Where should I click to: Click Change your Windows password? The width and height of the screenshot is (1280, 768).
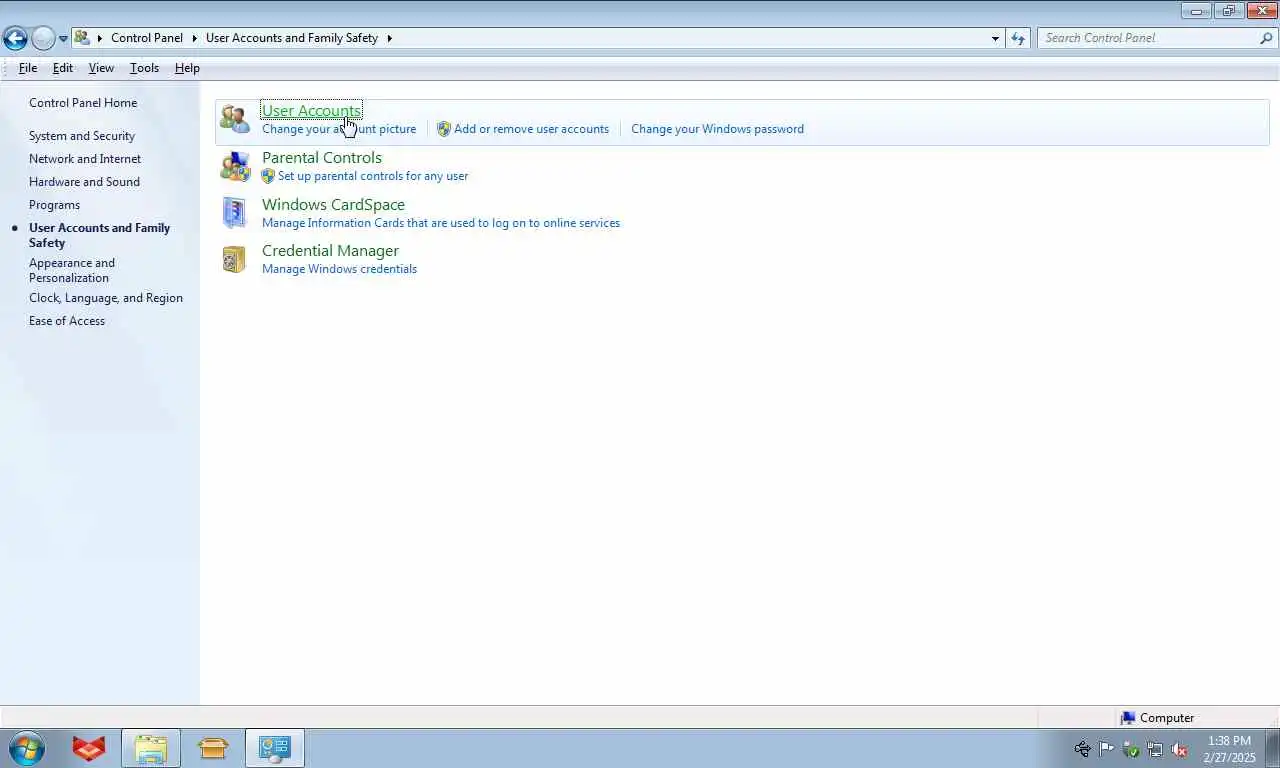tap(717, 129)
